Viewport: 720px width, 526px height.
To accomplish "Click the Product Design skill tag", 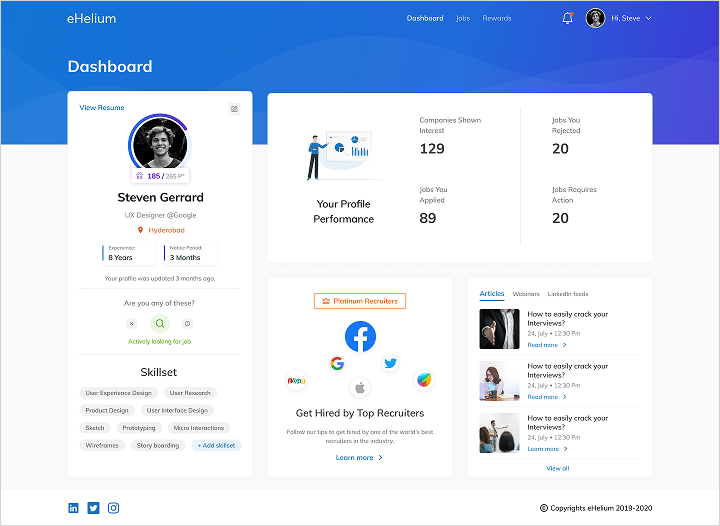I will 107,410.
